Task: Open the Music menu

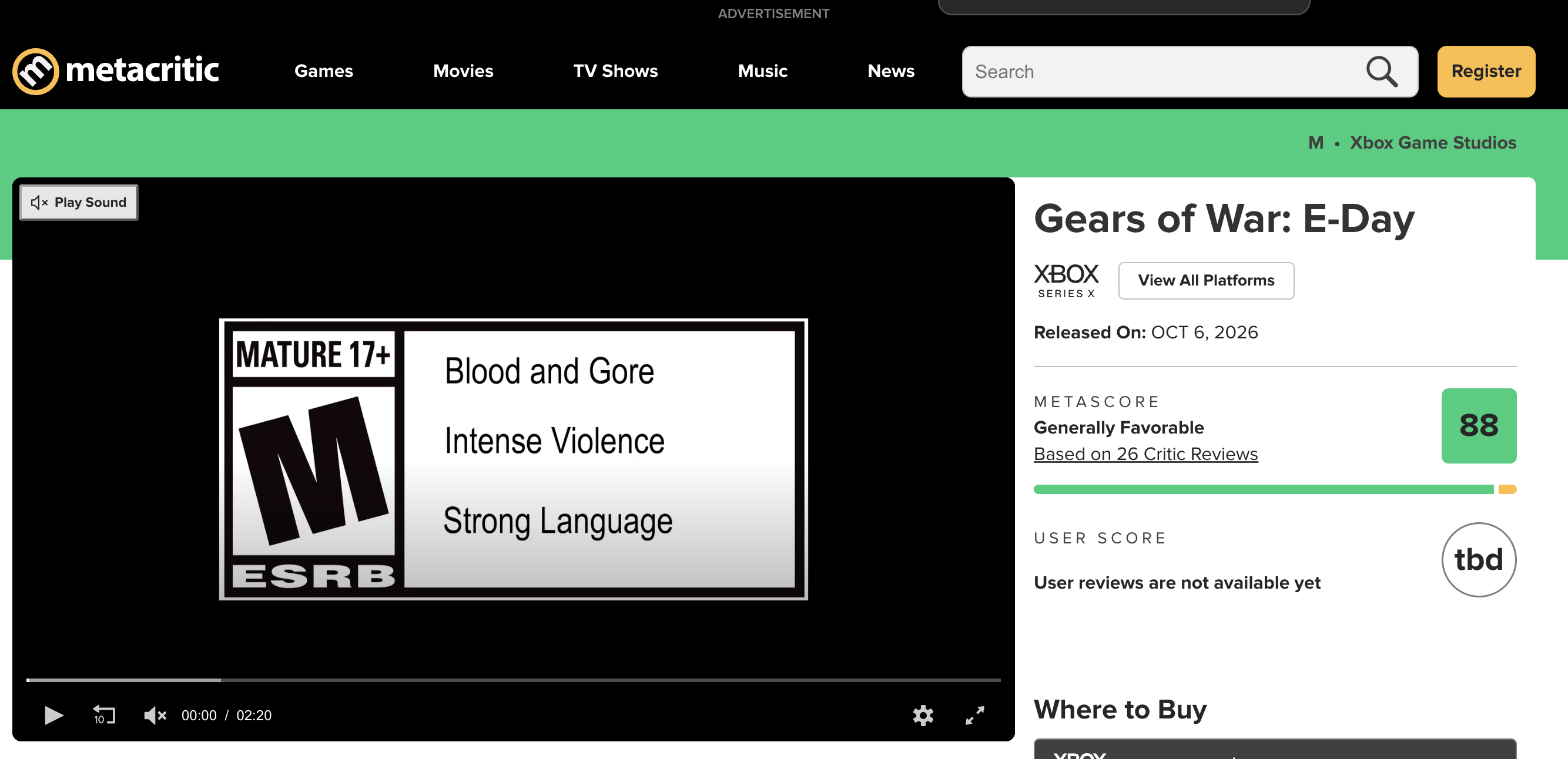Action: coord(763,71)
